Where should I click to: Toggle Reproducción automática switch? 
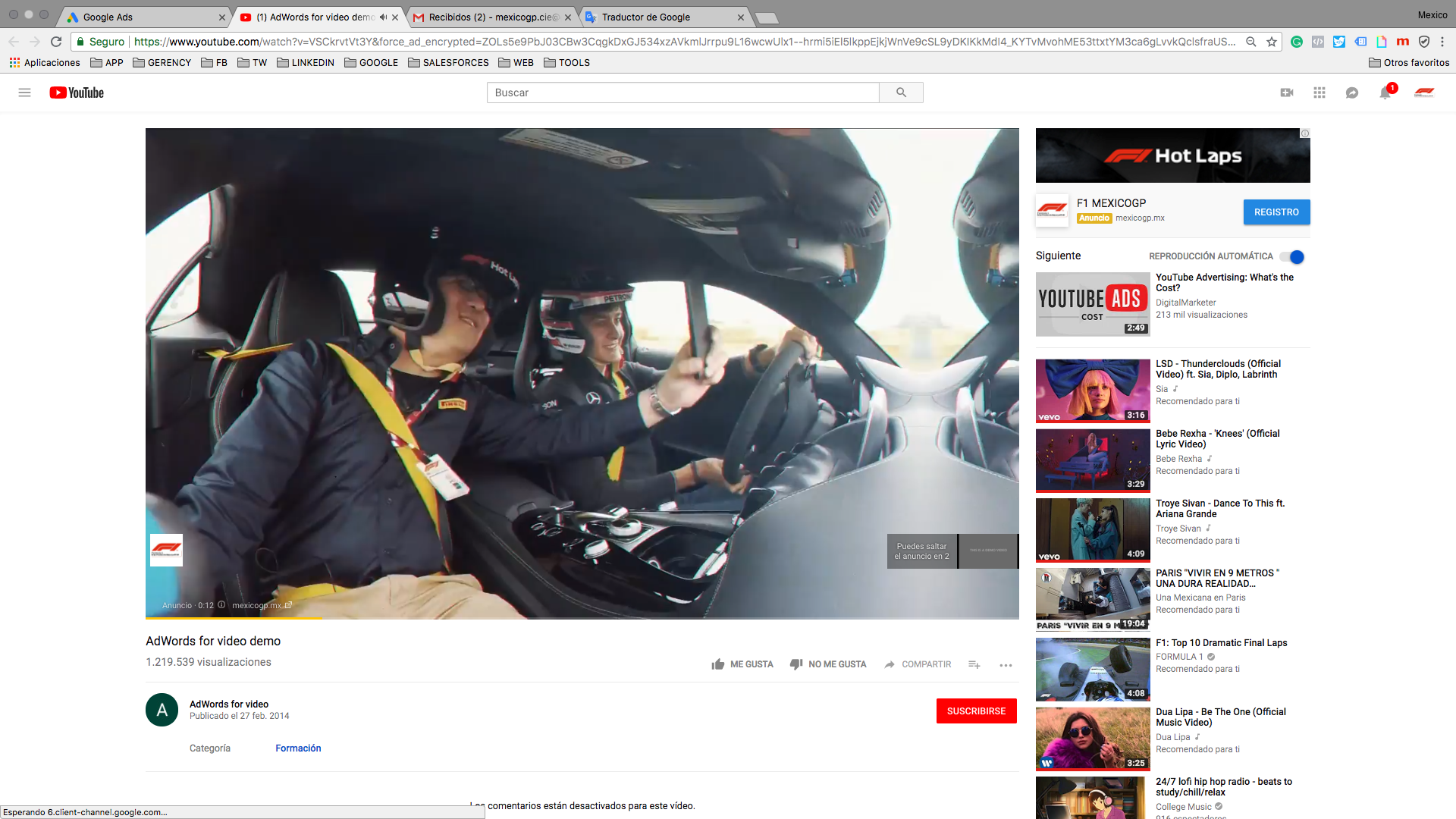tap(1292, 256)
